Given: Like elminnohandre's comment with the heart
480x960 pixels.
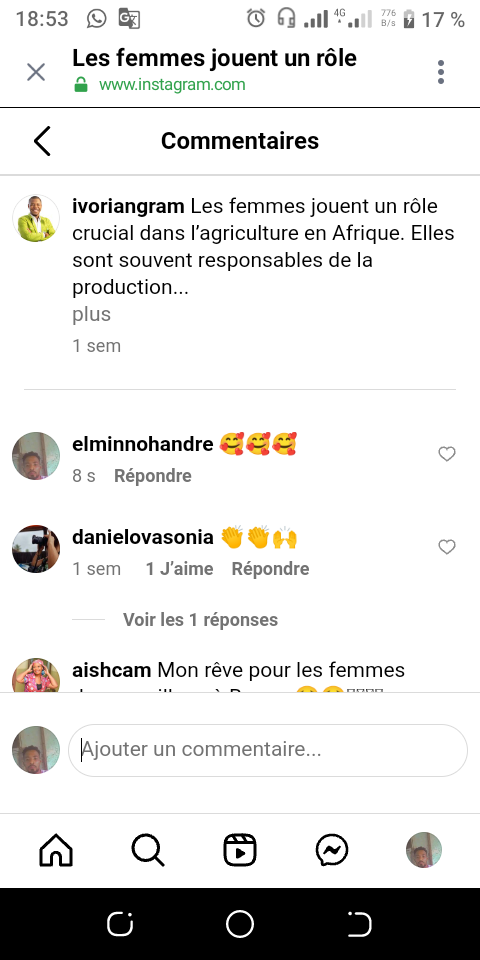Looking at the screenshot, I should 447,454.
